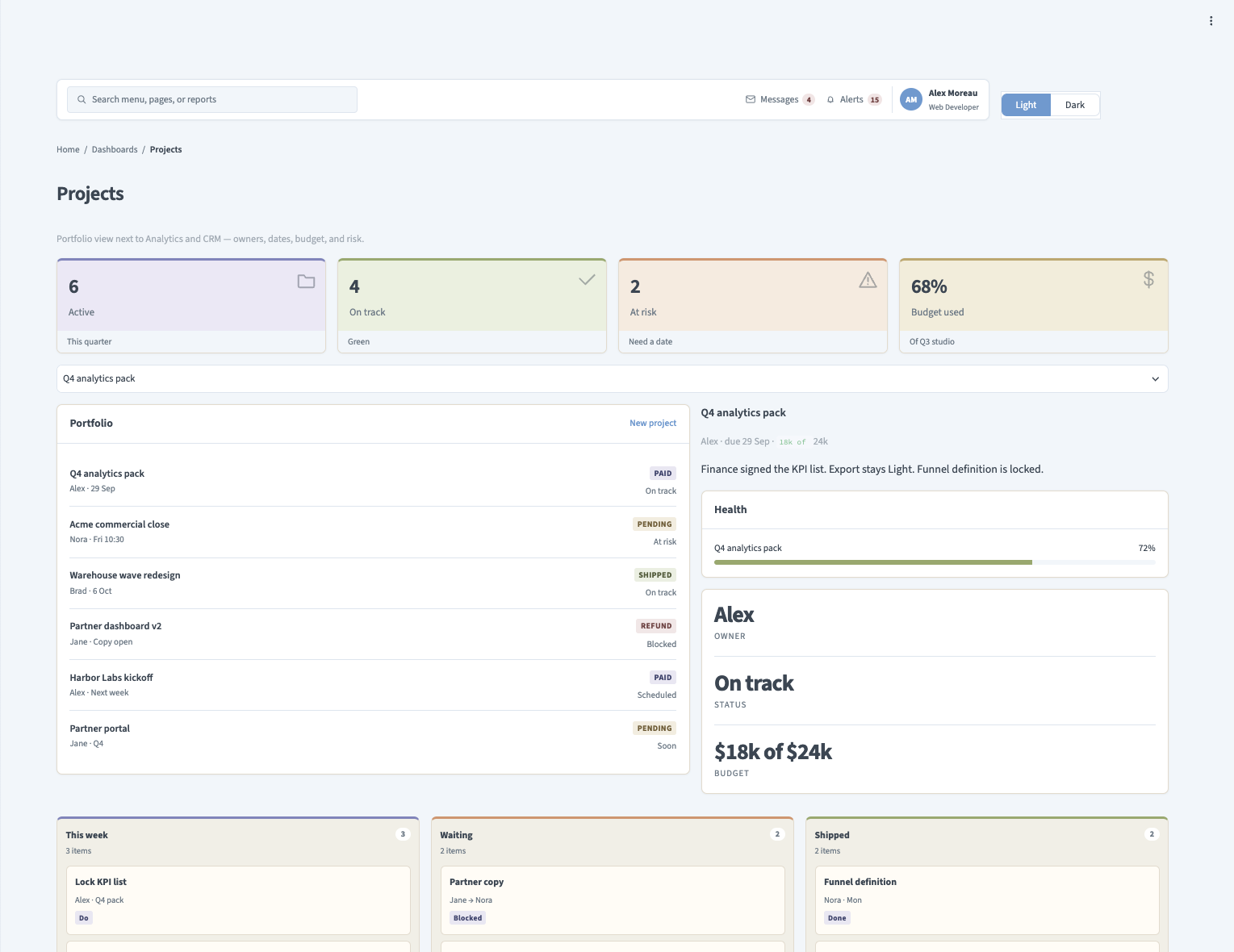The image size is (1234, 952).
Task: Click the folder icon on Active card
Action: point(306,282)
